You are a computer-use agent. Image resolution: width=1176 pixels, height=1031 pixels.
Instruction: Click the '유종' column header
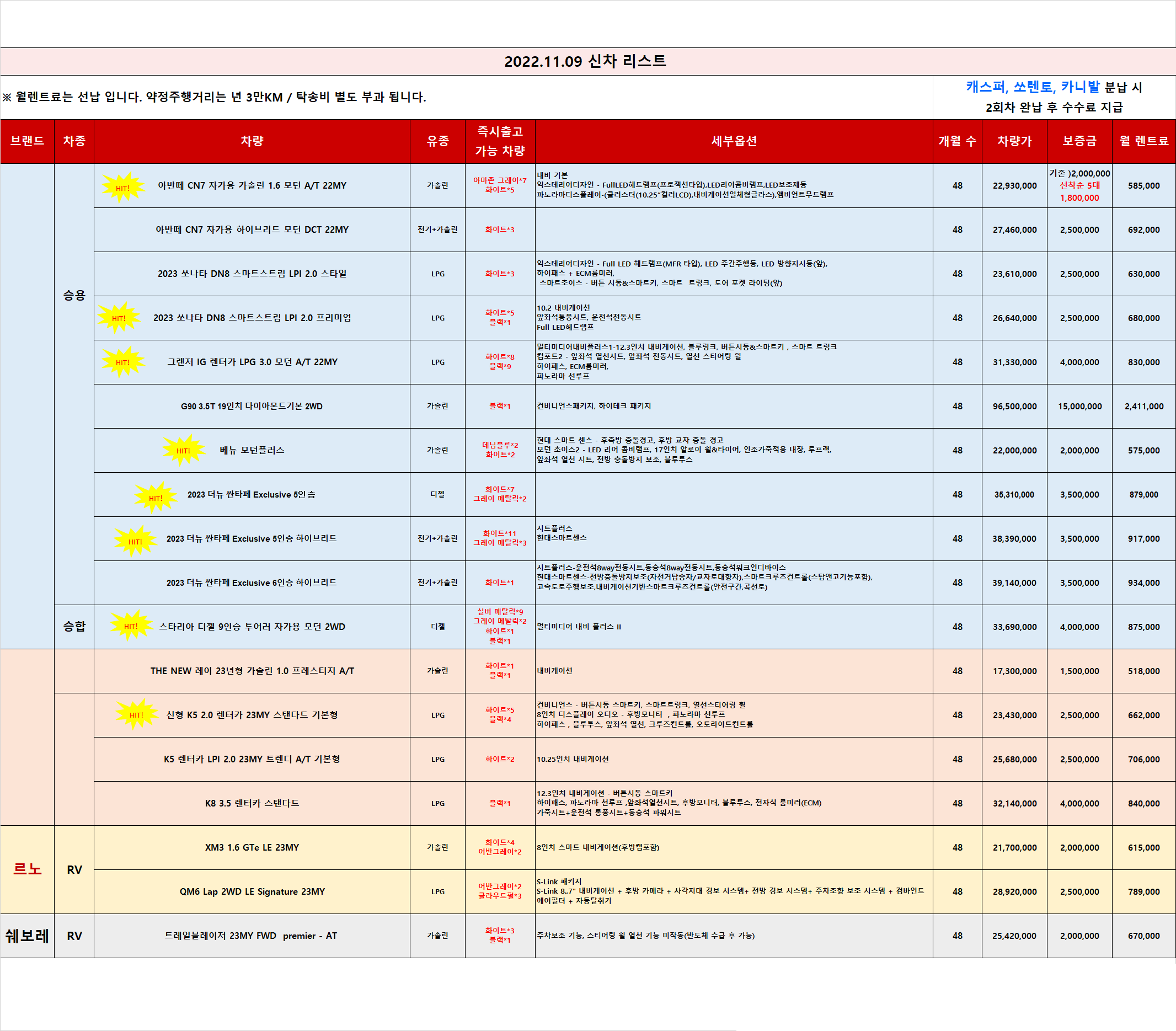438,141
